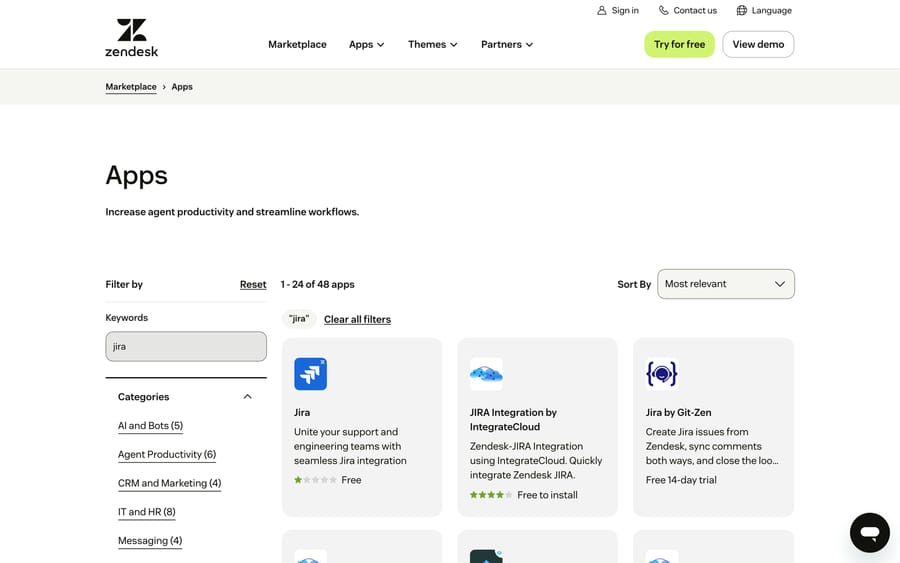Screen dimensions: 900x563
Task: Click Clear all filters link
Action: (357, 319)
